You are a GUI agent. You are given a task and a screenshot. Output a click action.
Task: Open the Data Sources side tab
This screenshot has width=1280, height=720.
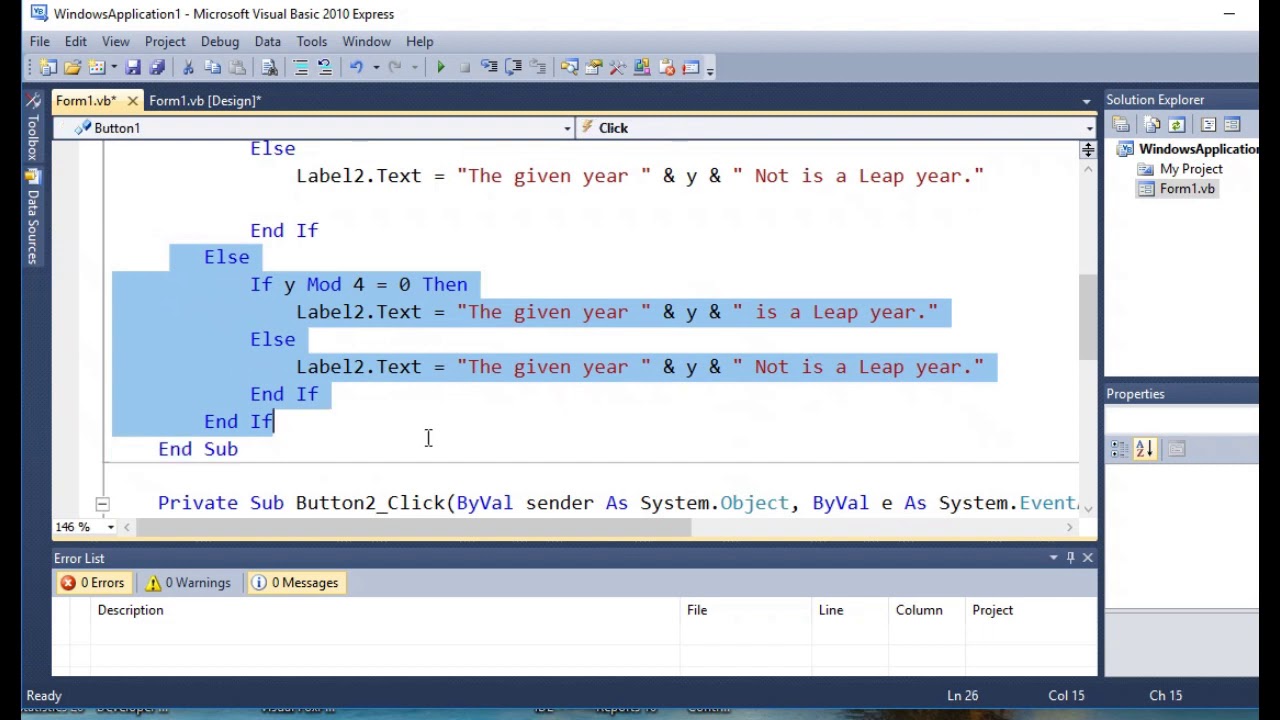[x=32, y=219]
